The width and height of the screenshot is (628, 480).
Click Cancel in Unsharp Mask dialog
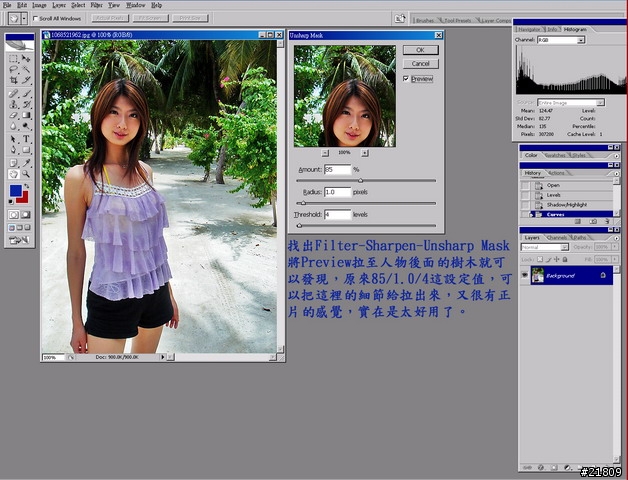click(x=421, y=64)
